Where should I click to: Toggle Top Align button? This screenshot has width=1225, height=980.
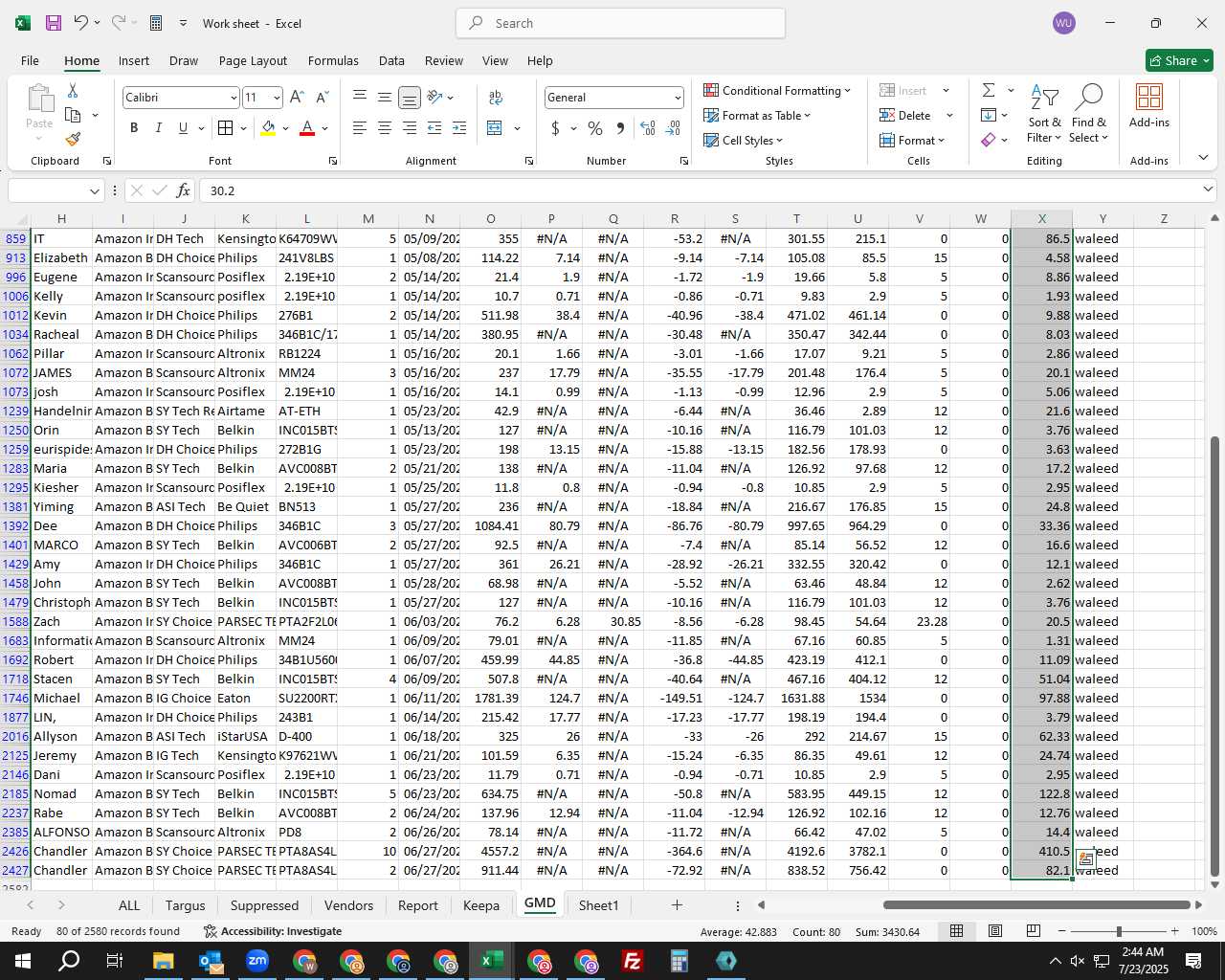click(360, 97)
